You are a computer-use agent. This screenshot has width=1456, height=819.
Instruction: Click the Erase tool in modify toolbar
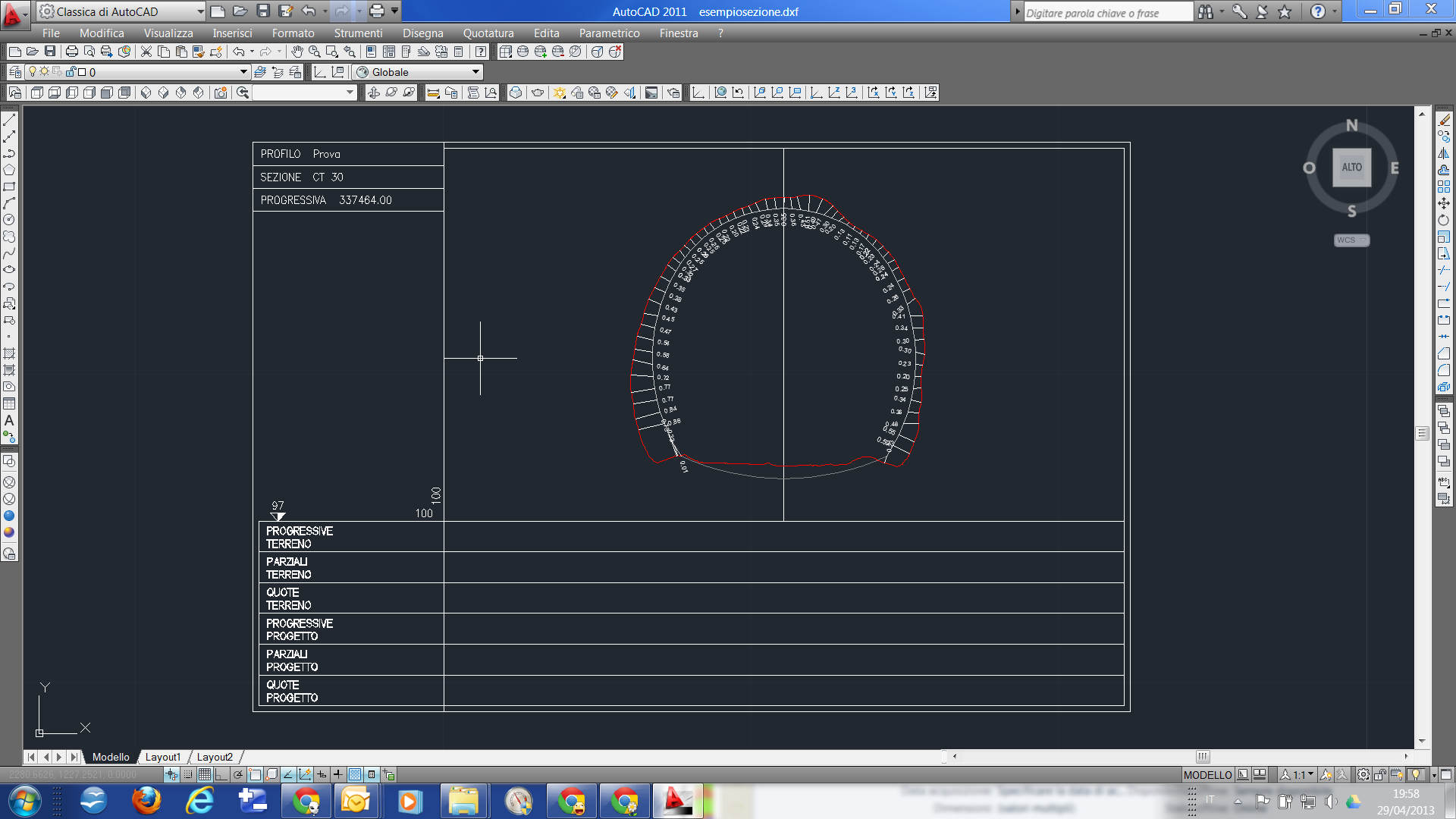click(1444, 120)
